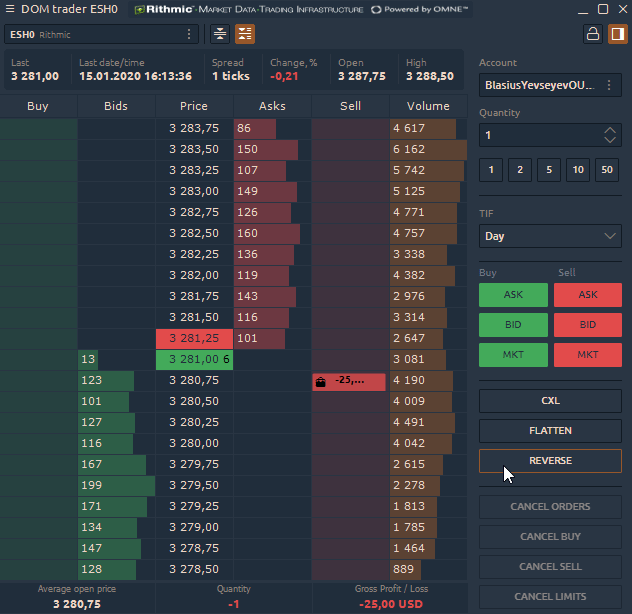Image resolution: width=632 pixels, height=614 pixels.
Task: Set quantity preset to 5
Action: [549, 170]
